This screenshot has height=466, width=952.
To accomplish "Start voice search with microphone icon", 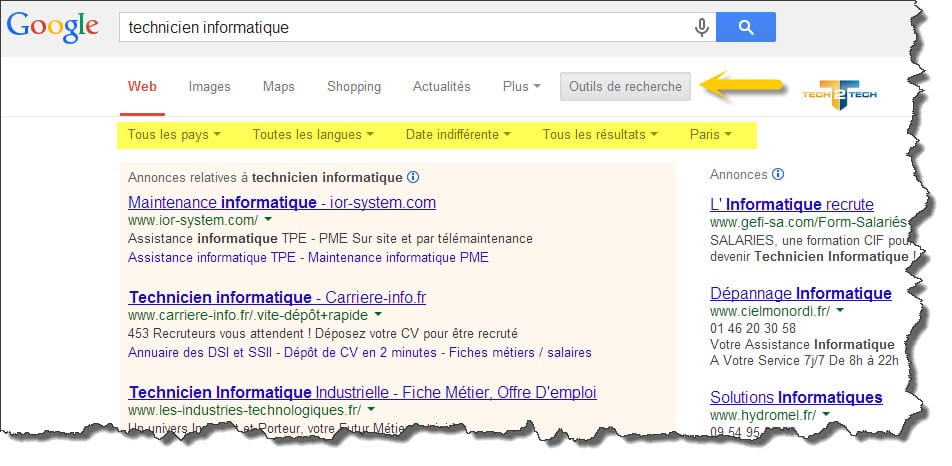I will (701, 27).
